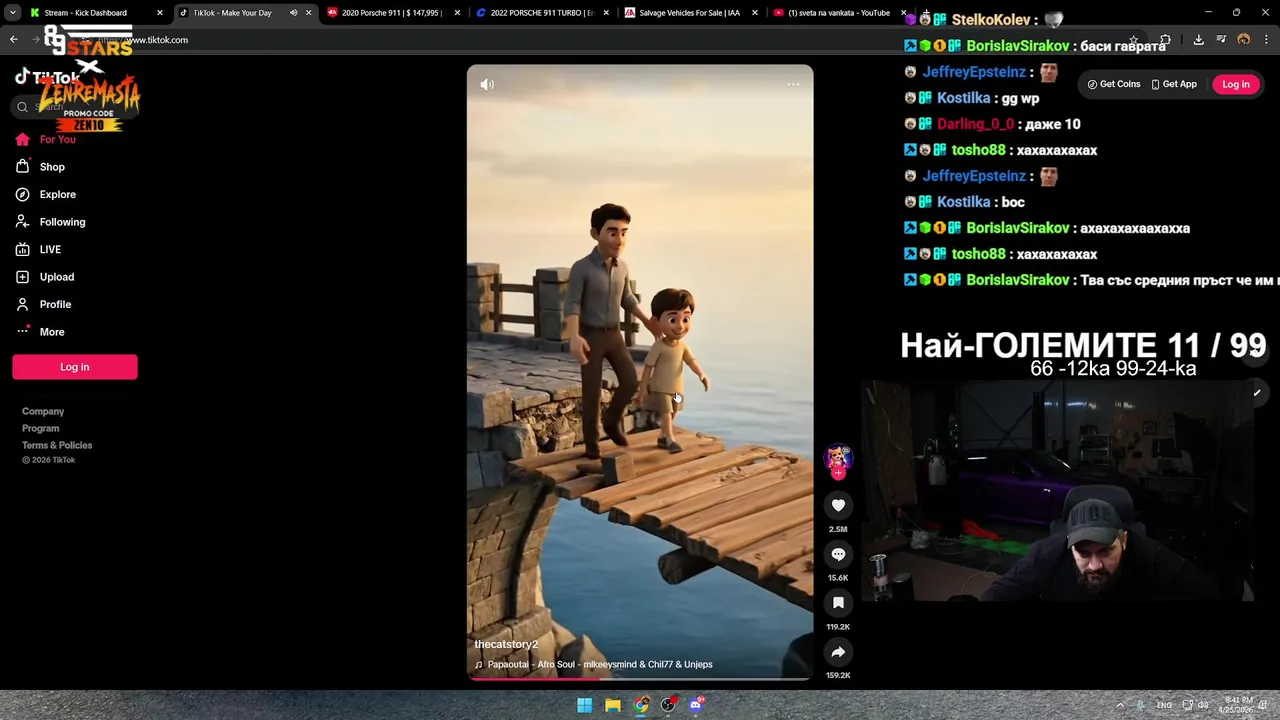Expand Terms & Policies footer section
The height and width of the screenshot is (720, 1280).
click(x=57, y=446)
